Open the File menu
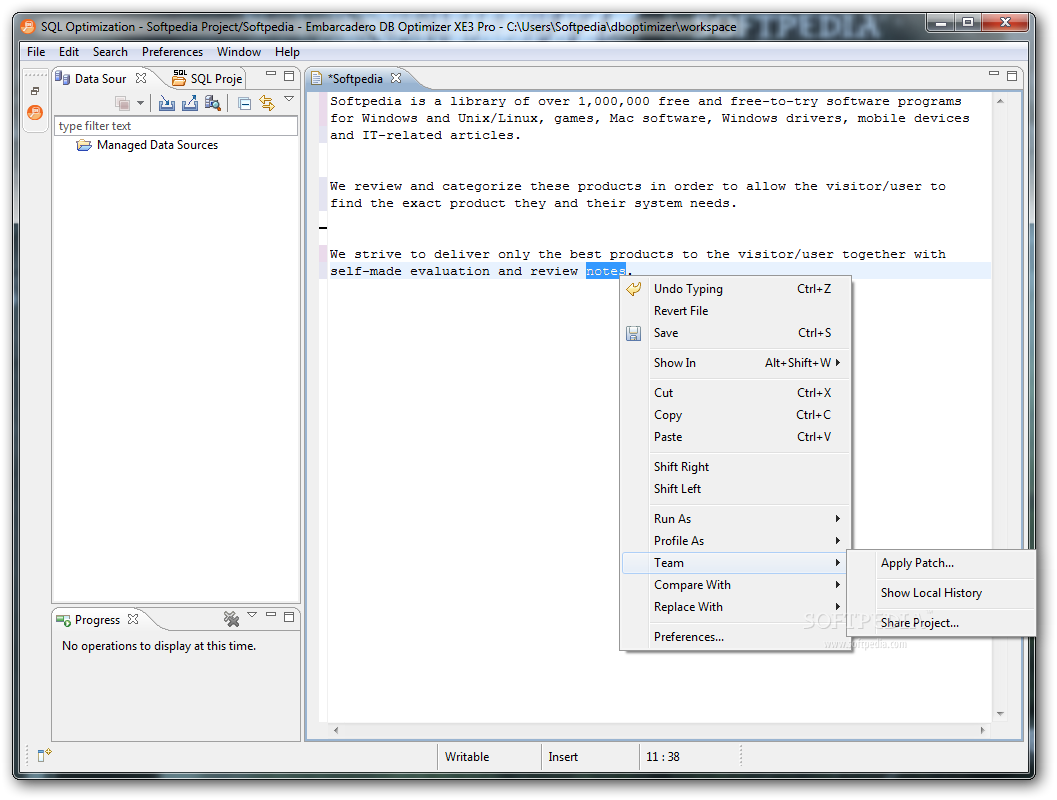Viewport: 1057px width, 800px height. 36,52
